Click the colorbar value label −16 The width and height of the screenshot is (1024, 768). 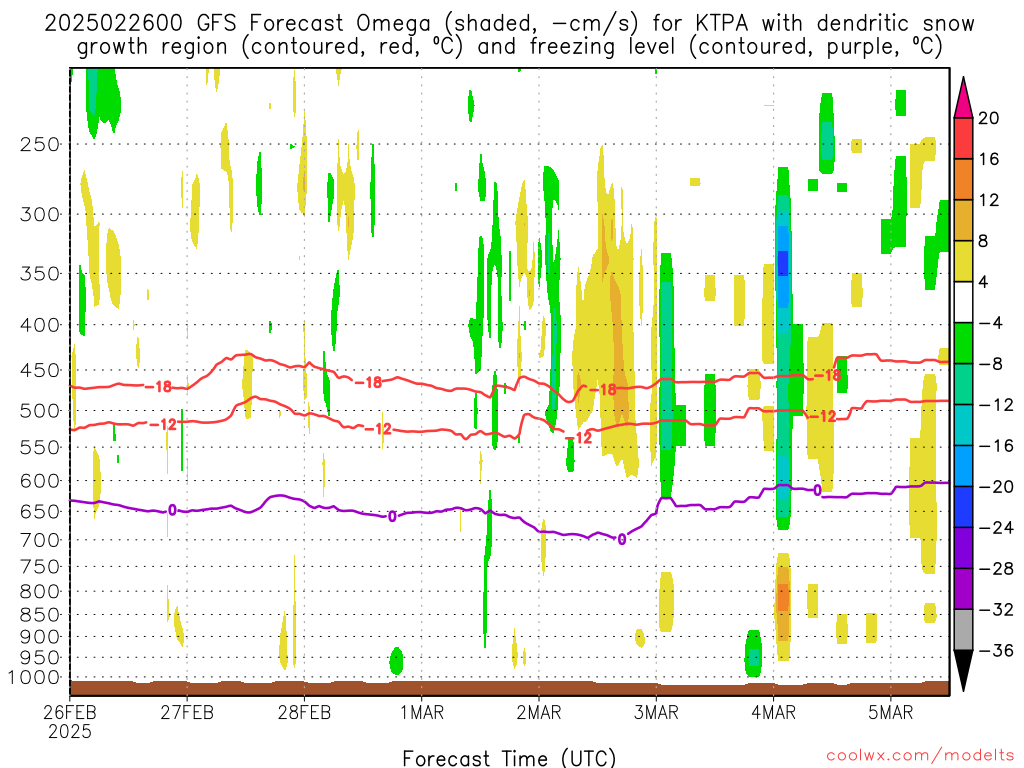coord(997,445)
